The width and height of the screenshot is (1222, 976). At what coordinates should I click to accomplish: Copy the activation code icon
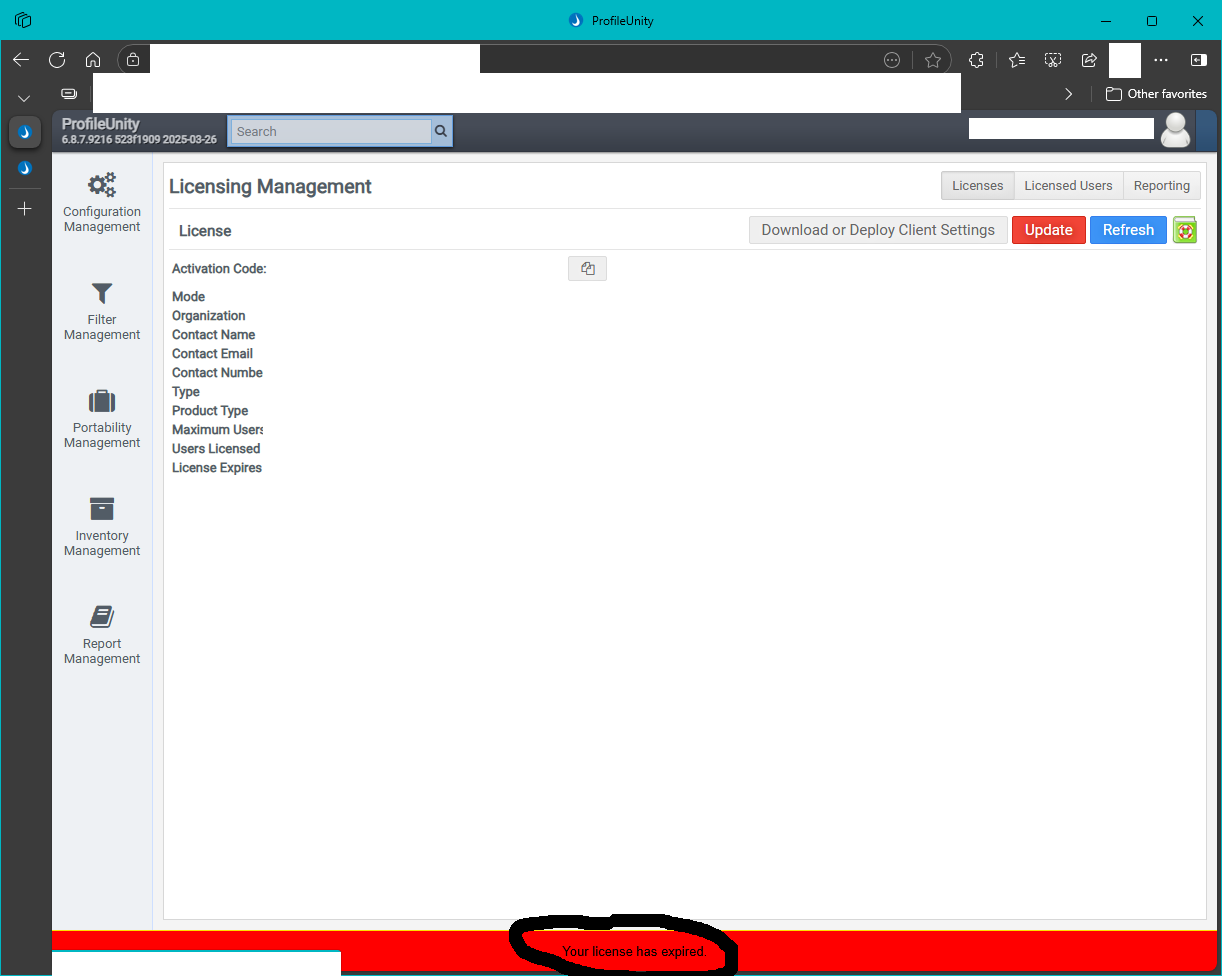click(588, 268)
